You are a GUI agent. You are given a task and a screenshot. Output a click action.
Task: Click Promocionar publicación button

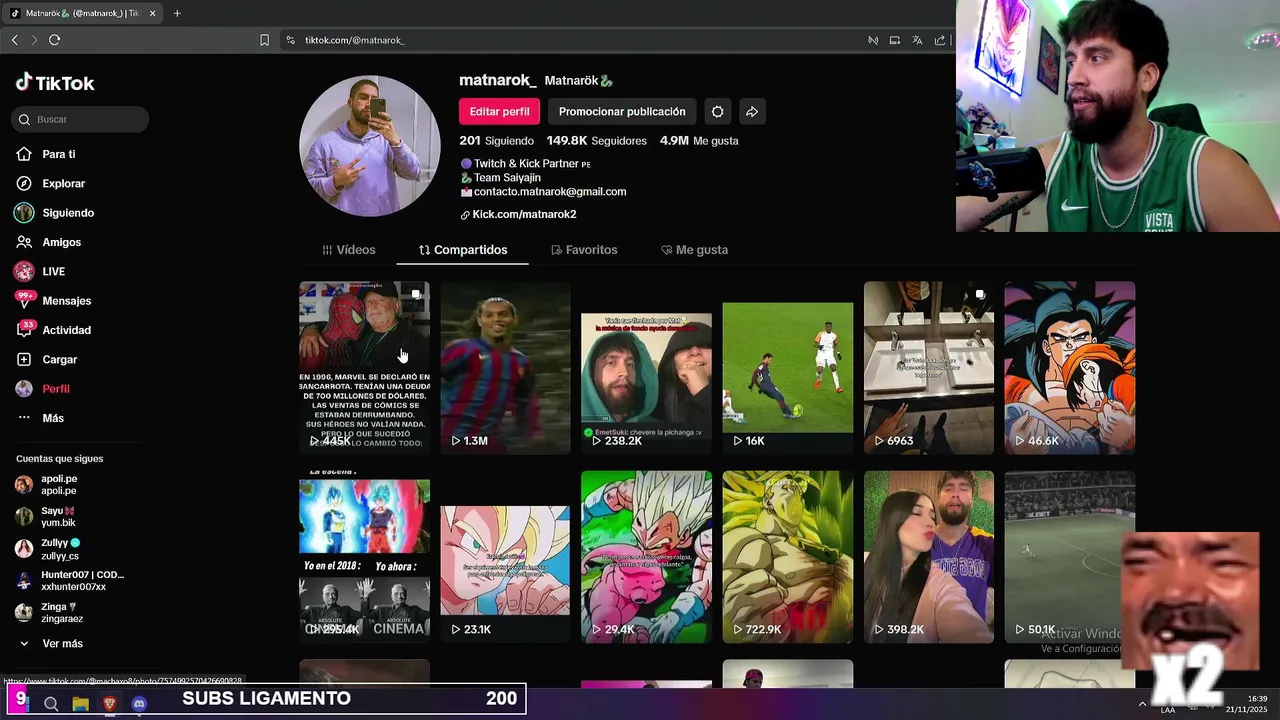click(622, 112)
